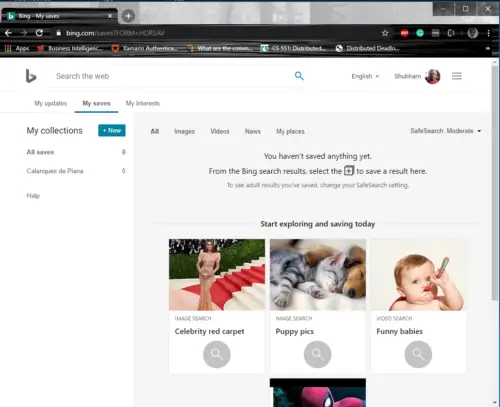Show more bookmarks overflow chevron
Viewport: 500px width, 407px height.
[x=488, y=48]
